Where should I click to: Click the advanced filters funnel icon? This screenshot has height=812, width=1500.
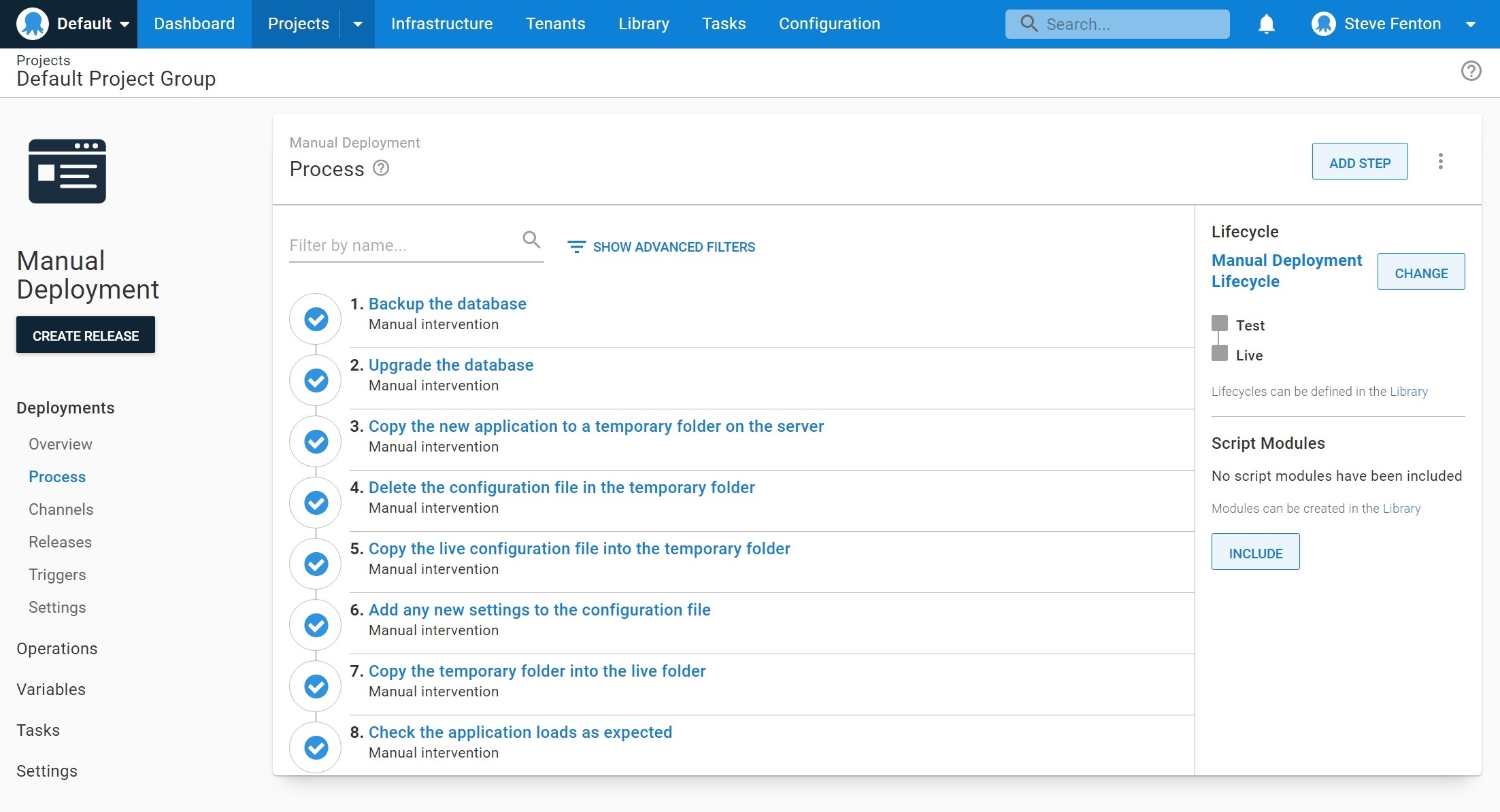[576, 246]
